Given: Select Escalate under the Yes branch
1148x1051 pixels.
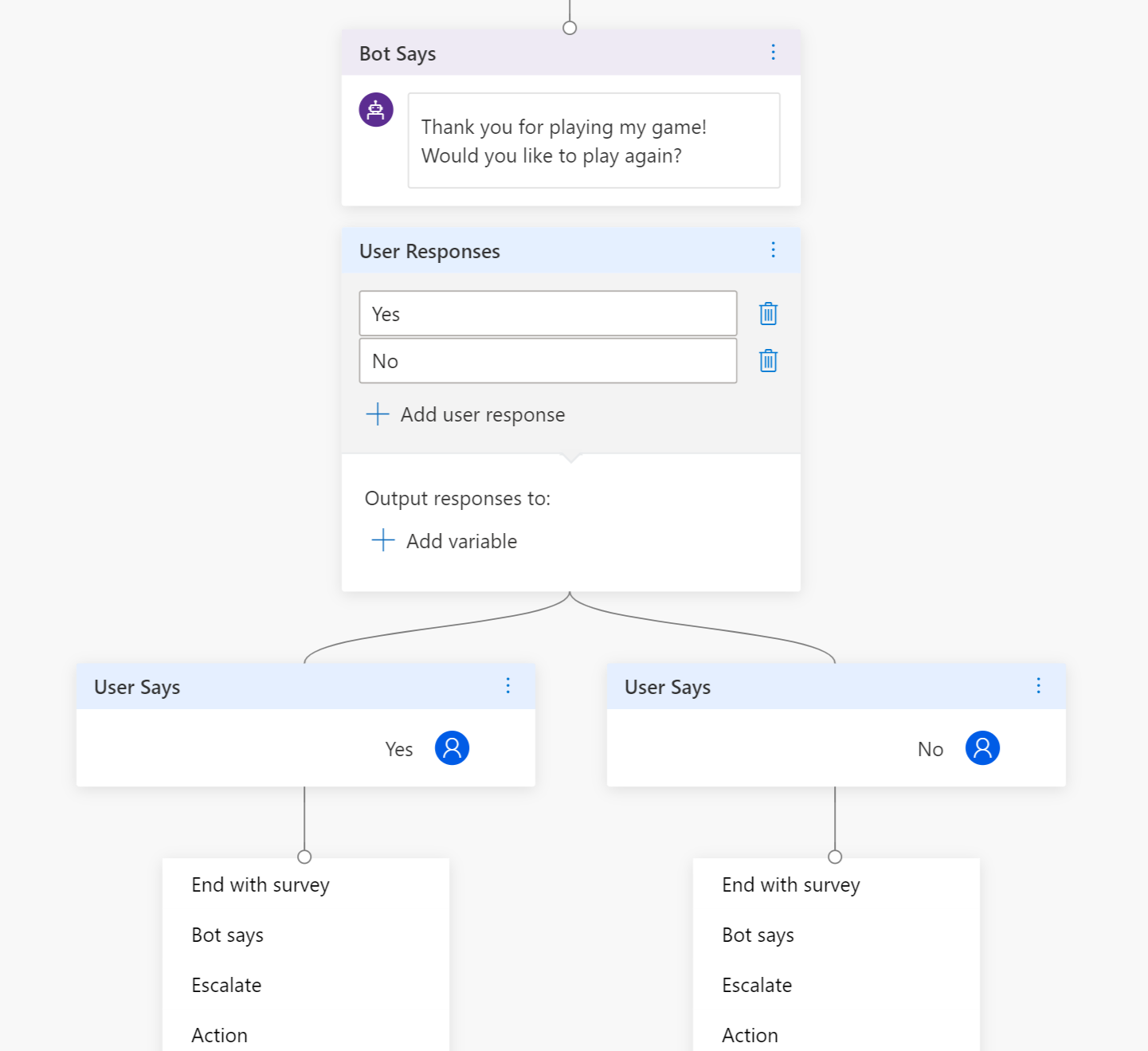Looking at the screenshot, I should [x=226, y=986].
